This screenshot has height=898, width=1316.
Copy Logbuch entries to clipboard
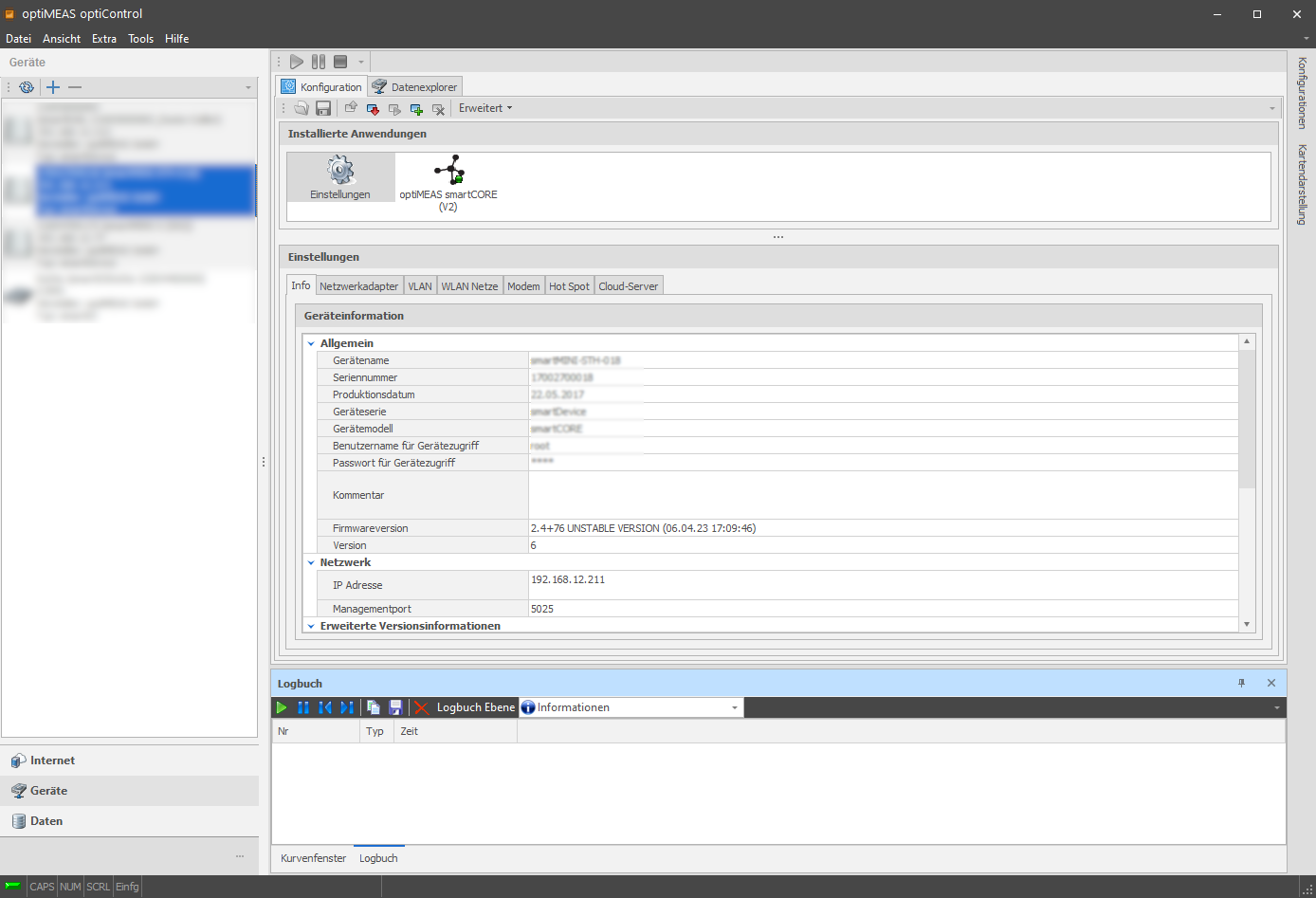374,707
